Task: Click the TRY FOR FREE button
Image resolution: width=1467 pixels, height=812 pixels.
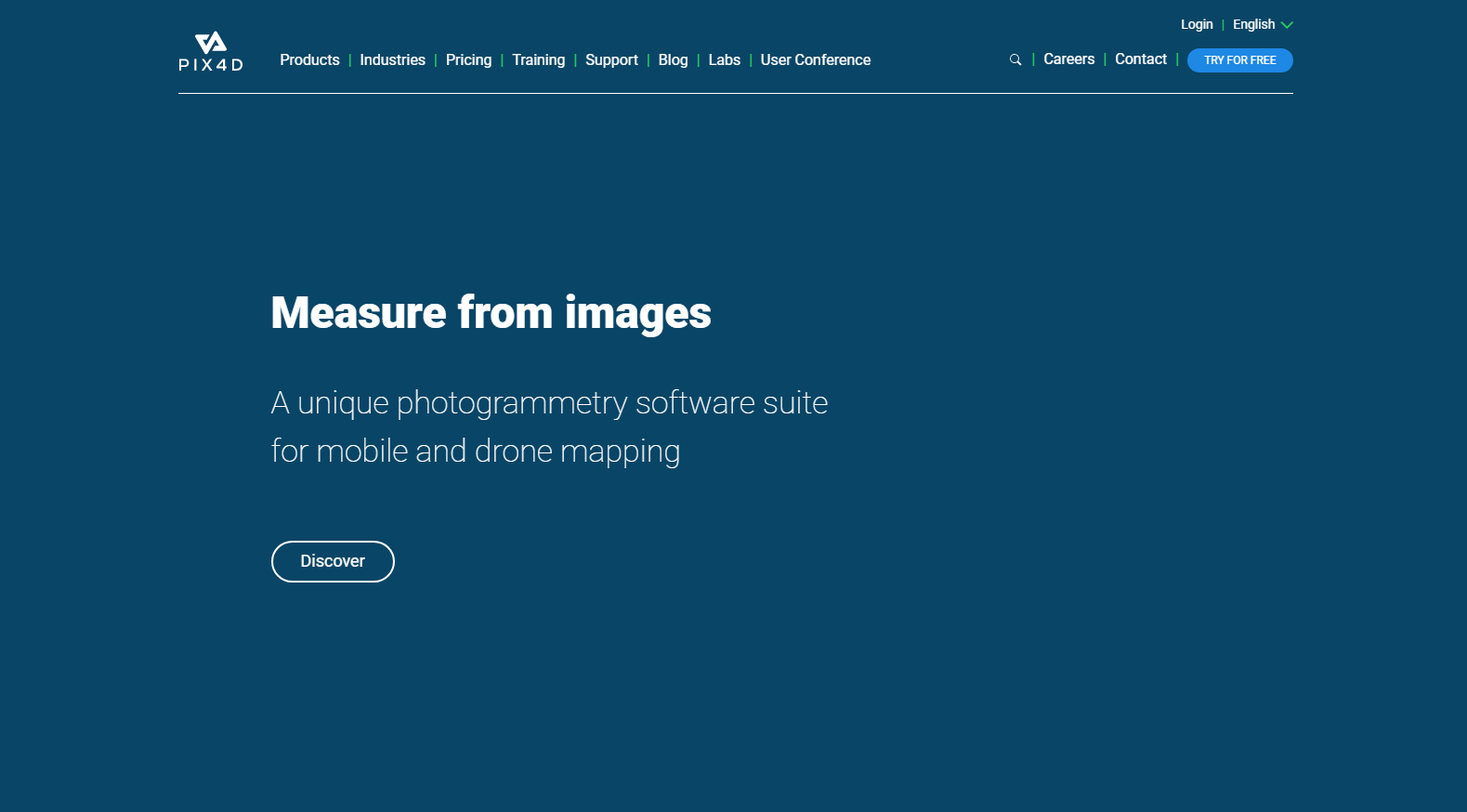Action: click(x=1239, y=60)
